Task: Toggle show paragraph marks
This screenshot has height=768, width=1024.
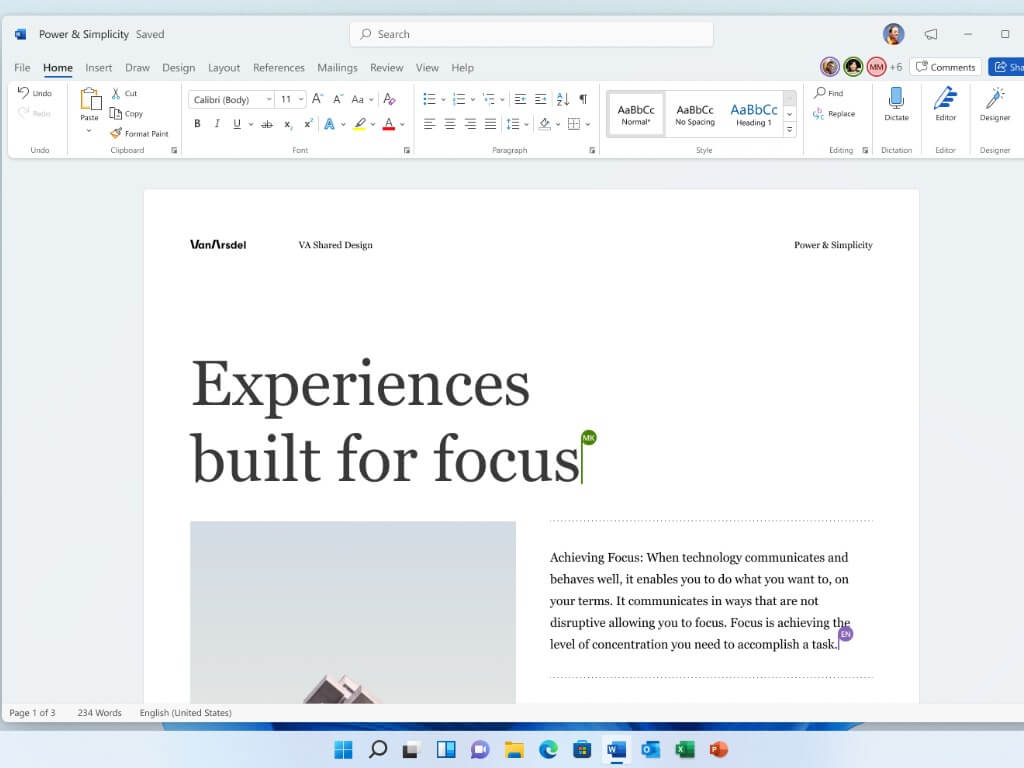Action: pyautogui.click(x=583, y=99)
